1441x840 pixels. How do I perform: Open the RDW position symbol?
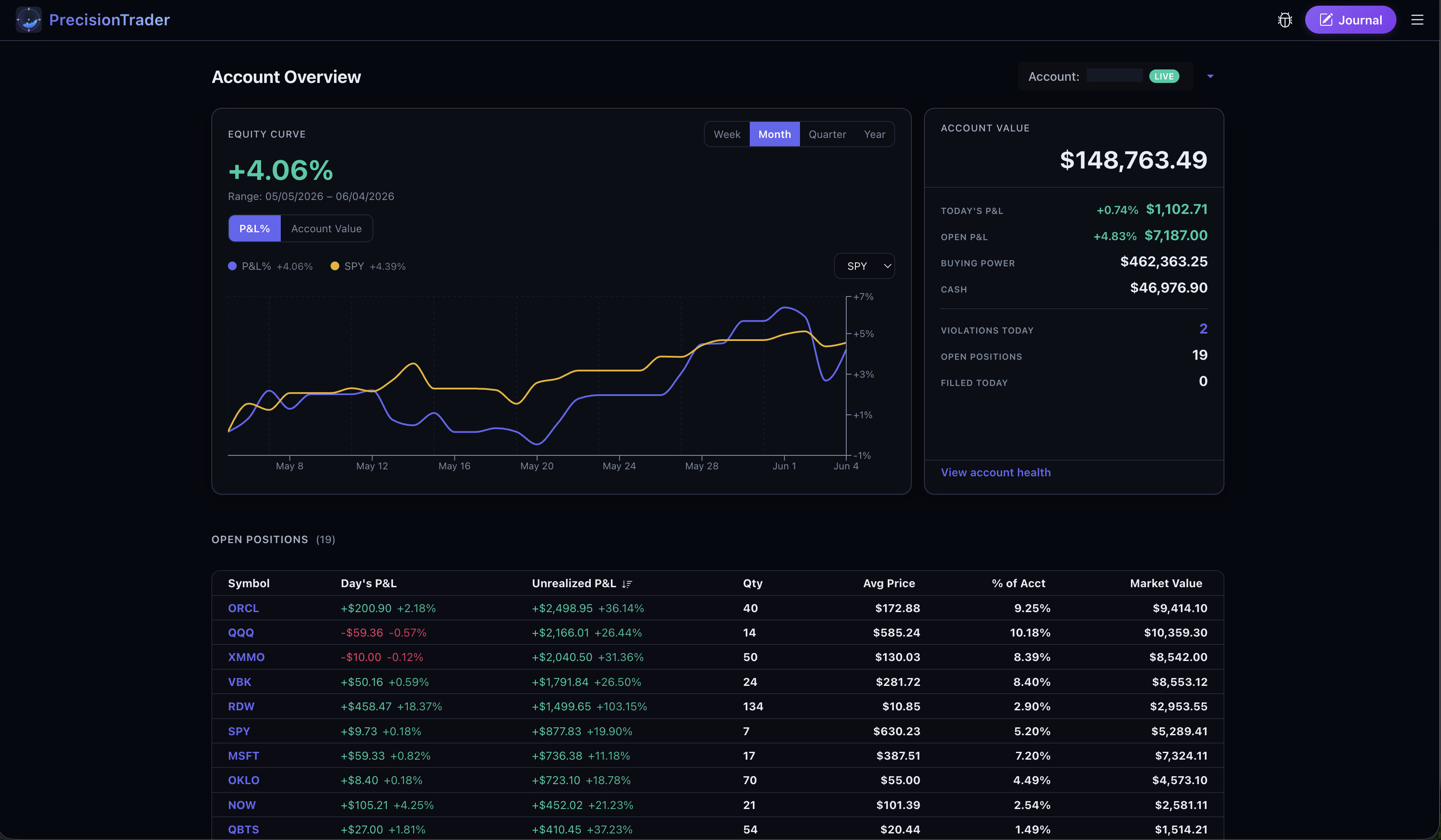click(241, 707)
